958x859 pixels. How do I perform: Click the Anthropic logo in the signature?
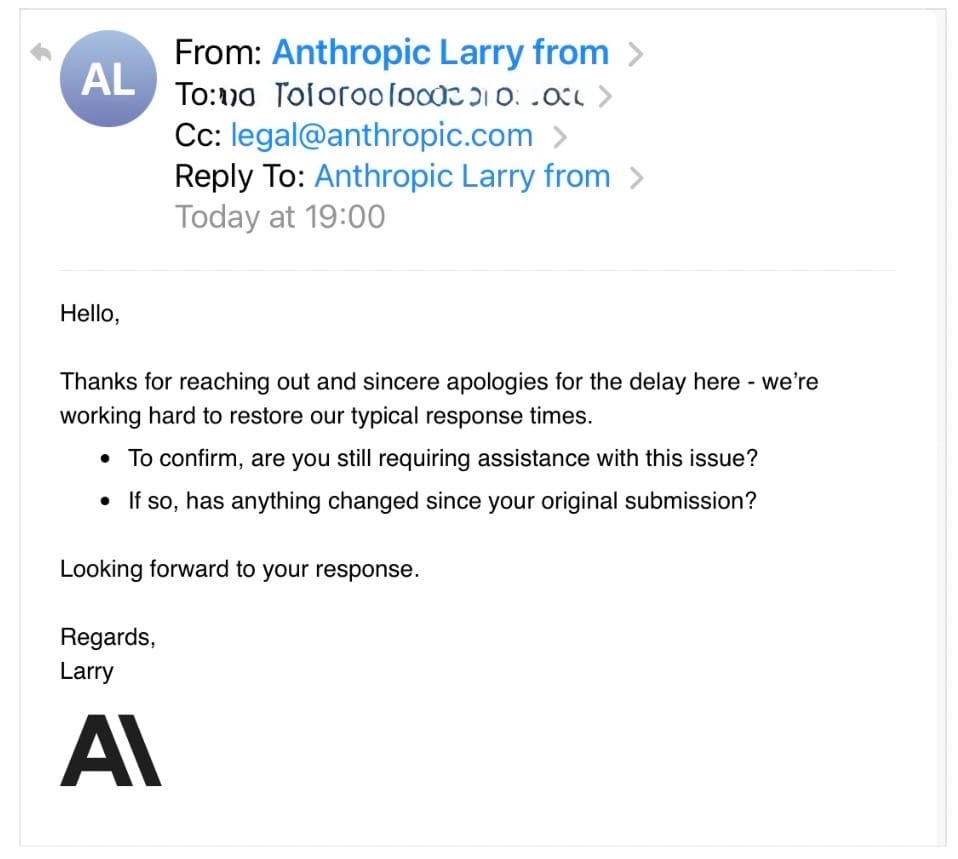point(111,750)
